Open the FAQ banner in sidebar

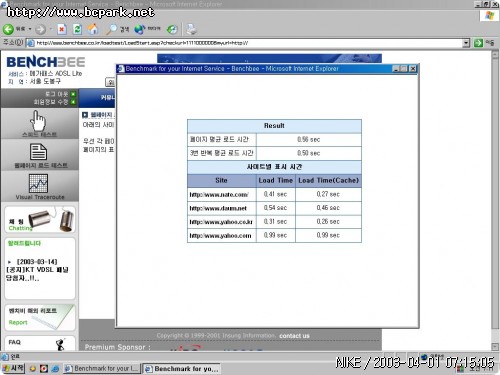point(40,343)
